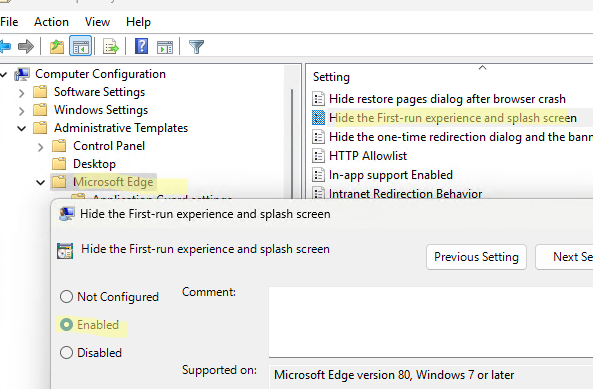
Task: Click policy icon beside Hide restore pages dialog
Action: pos(318,99)
